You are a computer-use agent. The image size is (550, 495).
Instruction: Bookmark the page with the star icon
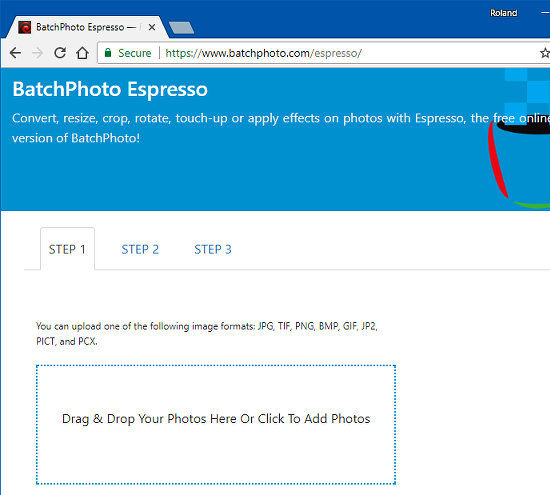[x=545, y=53]
